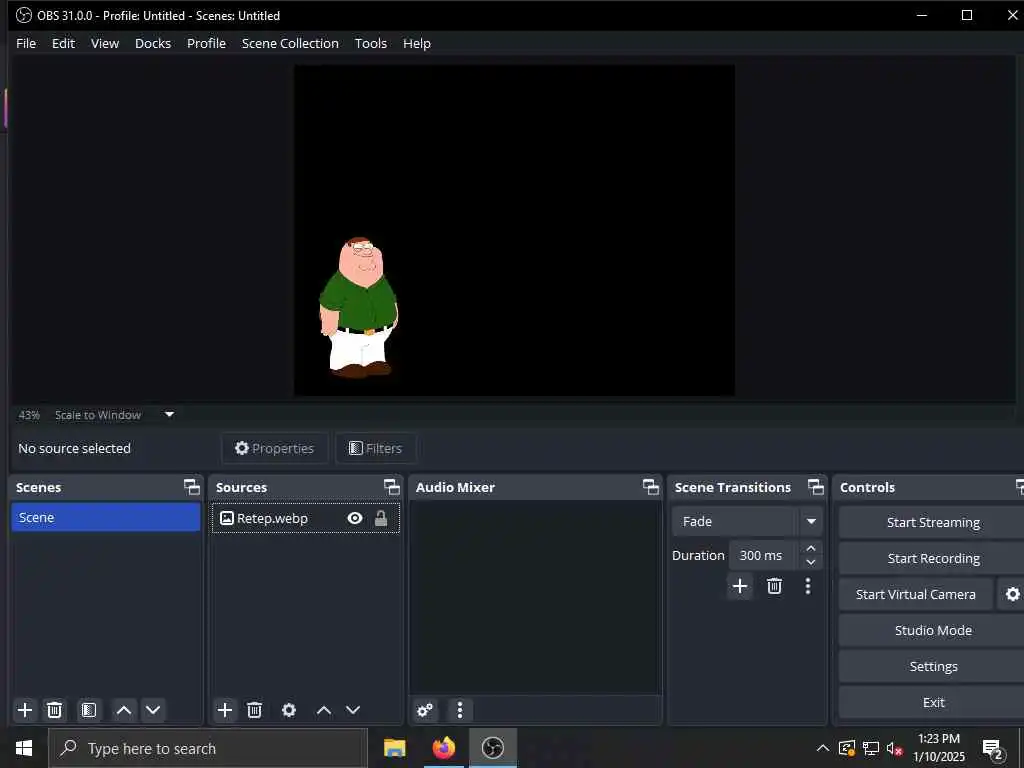This screenshot has width=1024, height=768.
Task: Open the Profile menu
Action: click(206, 43)
